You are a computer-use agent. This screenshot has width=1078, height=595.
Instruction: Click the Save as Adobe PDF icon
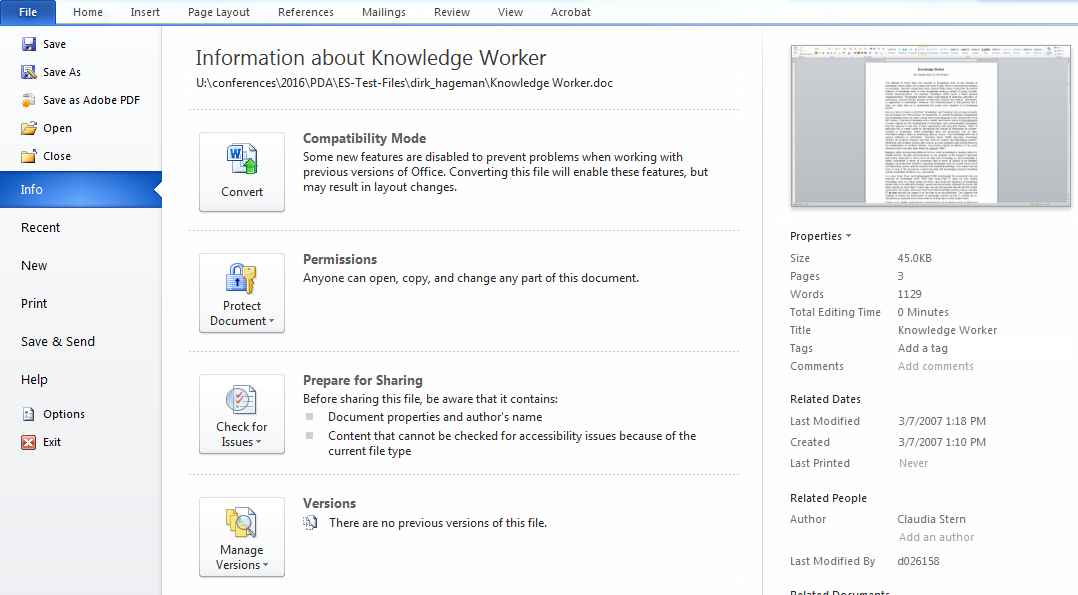coord(29,100)
